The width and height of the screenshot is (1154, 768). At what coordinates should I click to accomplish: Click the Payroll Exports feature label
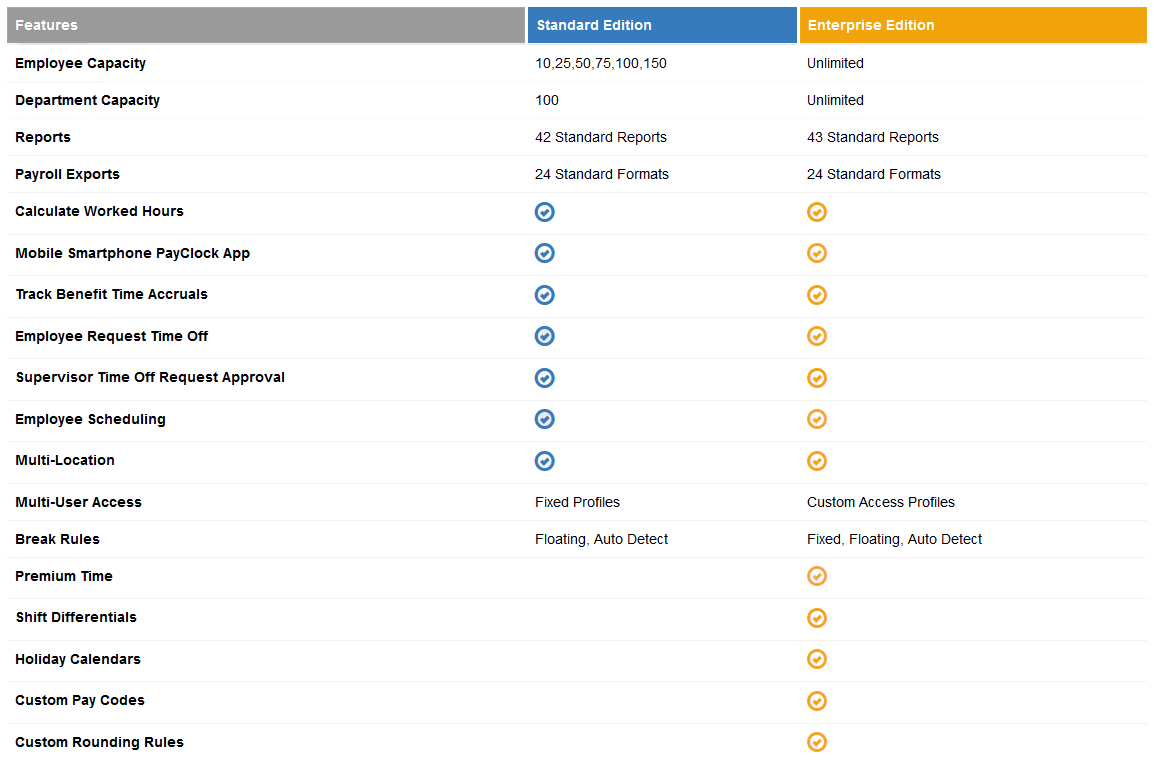67,174
